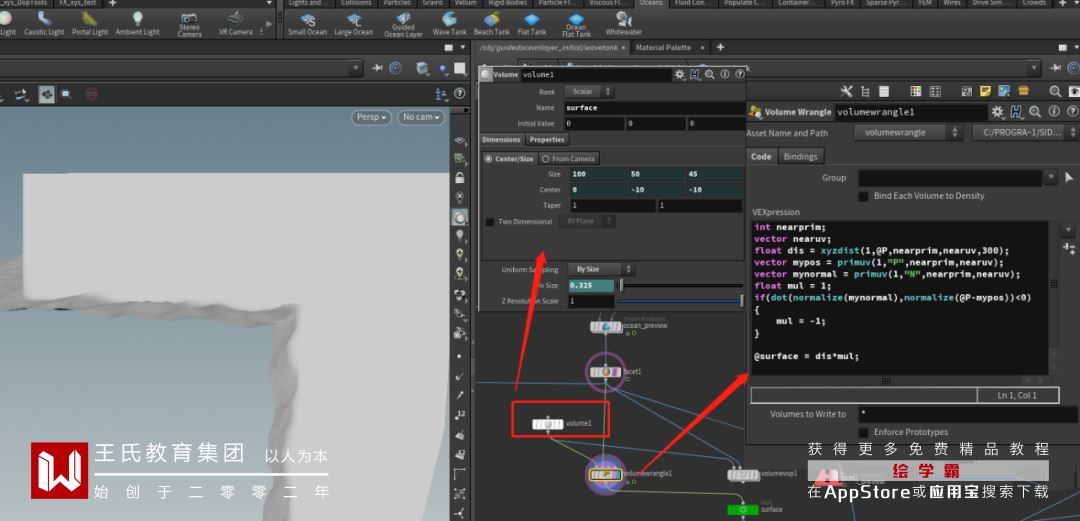The width and height of the screenshot is (1080, 521).
Task: Select the volume1 node in the network
Action: pyautogui.click(x=548, y=424)
